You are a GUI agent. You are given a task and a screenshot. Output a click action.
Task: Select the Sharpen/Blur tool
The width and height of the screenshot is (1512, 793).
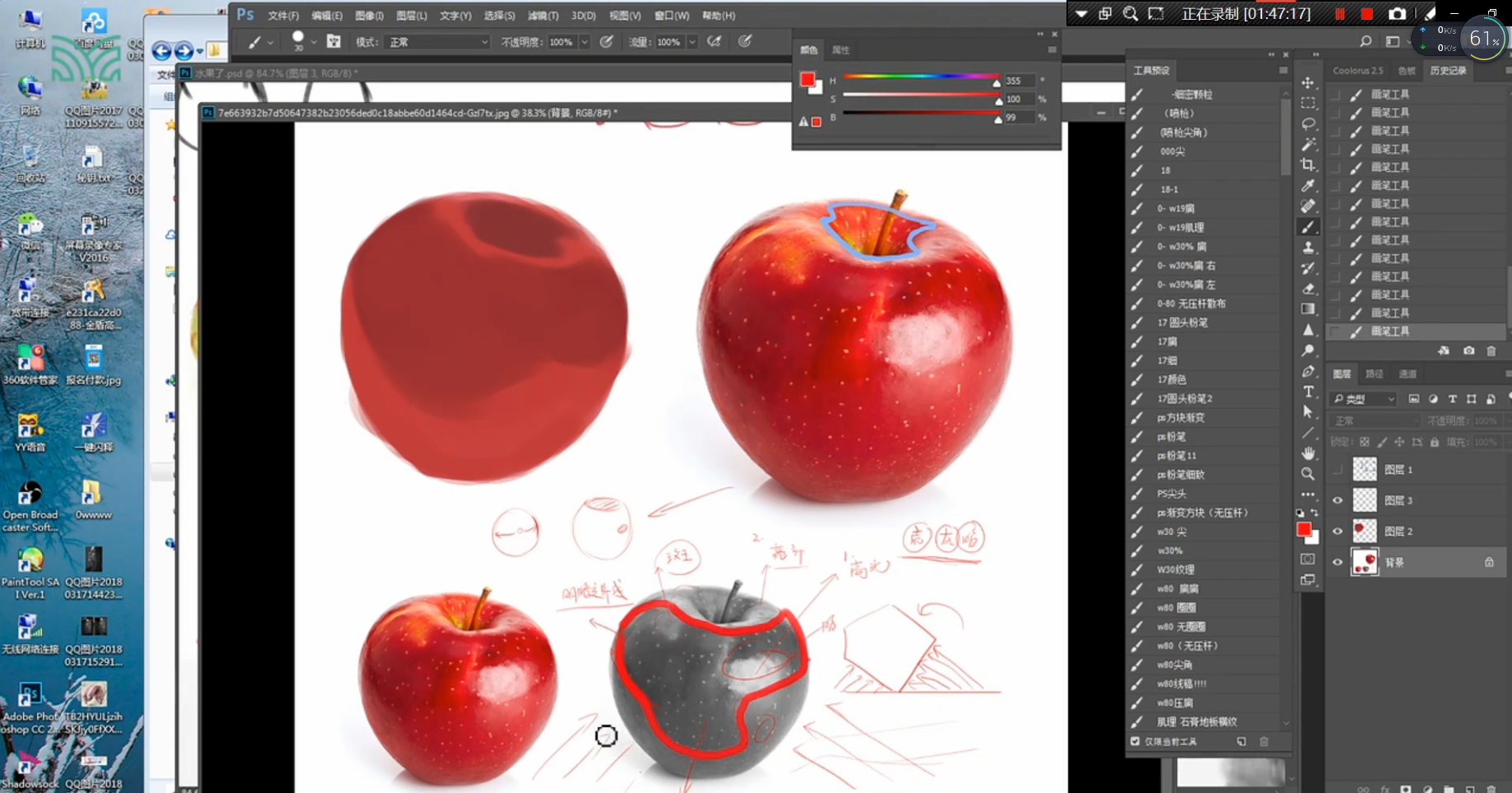pos(1308,330)
